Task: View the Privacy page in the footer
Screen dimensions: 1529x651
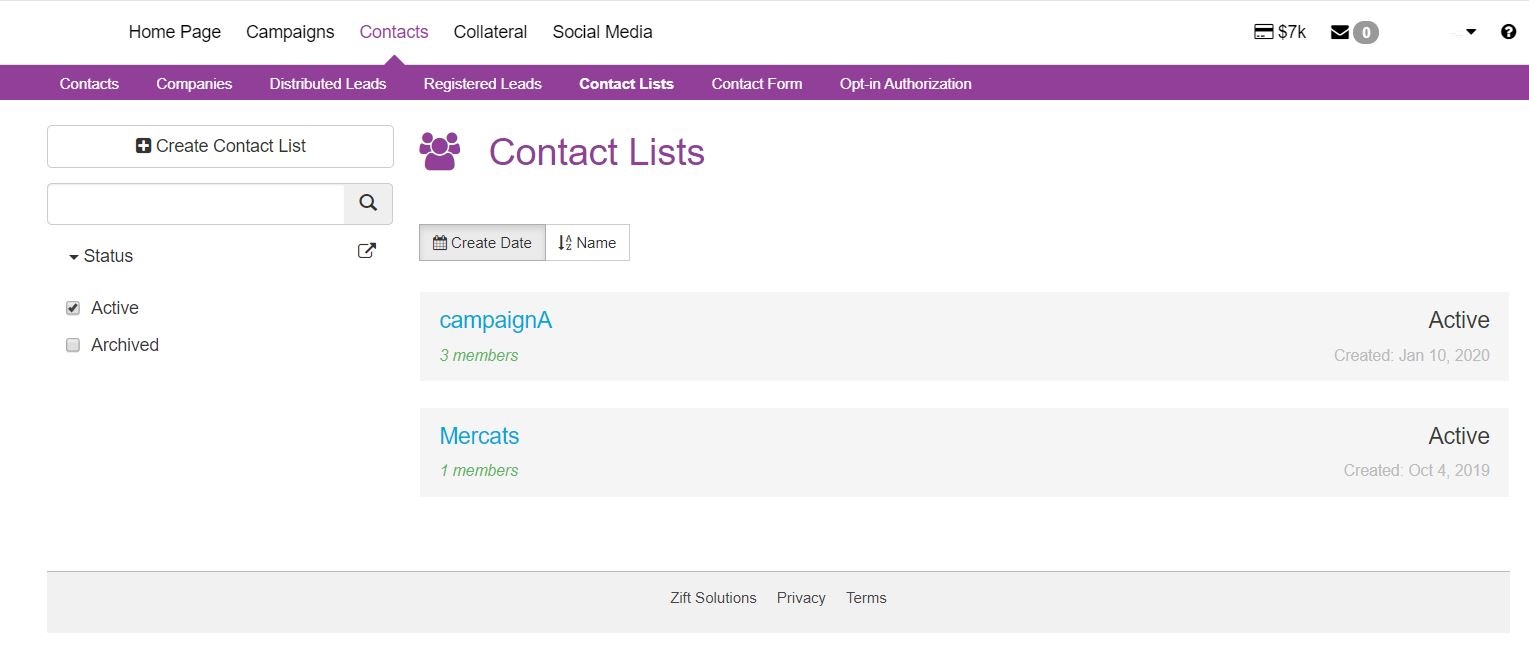Action: point(800,597)
